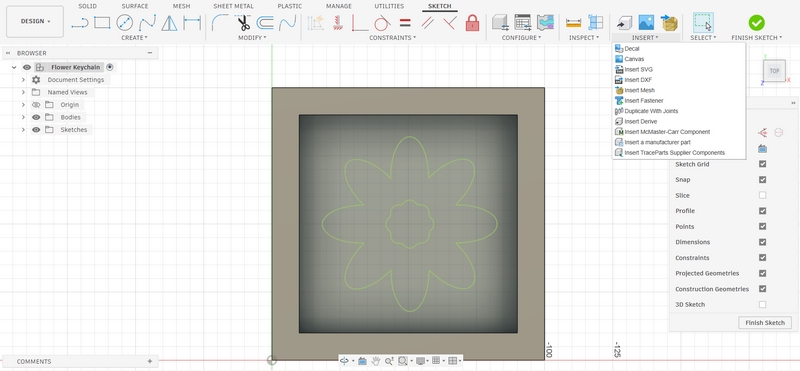
Task: Add a comment with plus button
Action: tap(149, 361)
